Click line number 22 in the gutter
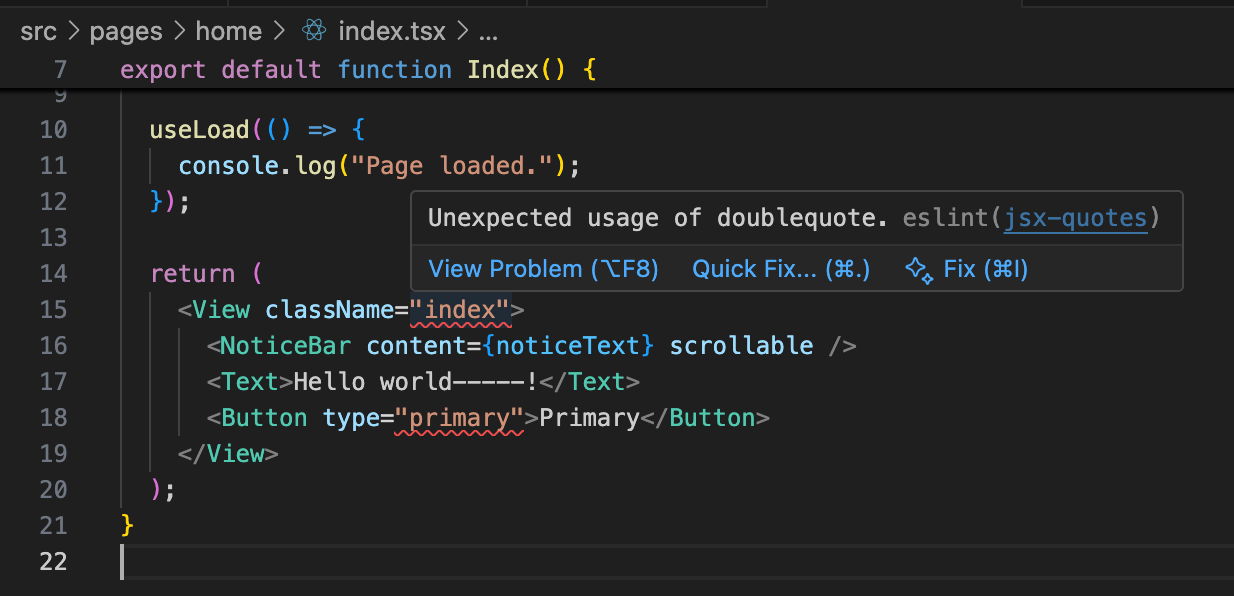1234x596 pixels. tap(53, 562)
